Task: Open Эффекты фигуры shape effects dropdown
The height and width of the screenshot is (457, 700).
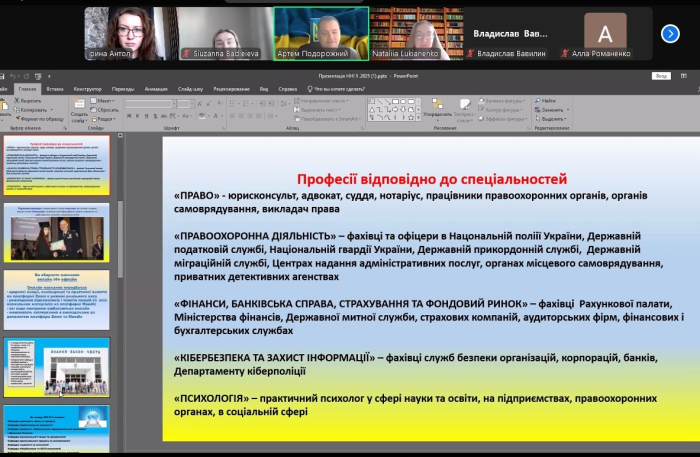Action: [x=503, y=119]
